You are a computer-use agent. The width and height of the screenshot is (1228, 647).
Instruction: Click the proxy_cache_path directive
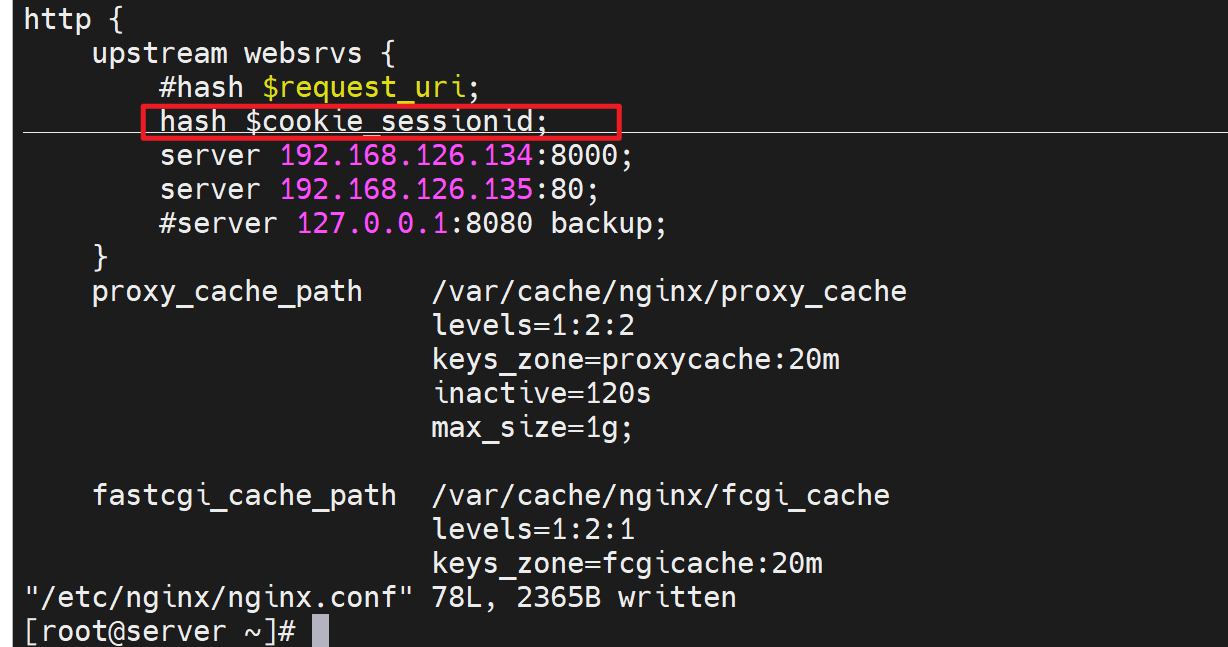227,292
